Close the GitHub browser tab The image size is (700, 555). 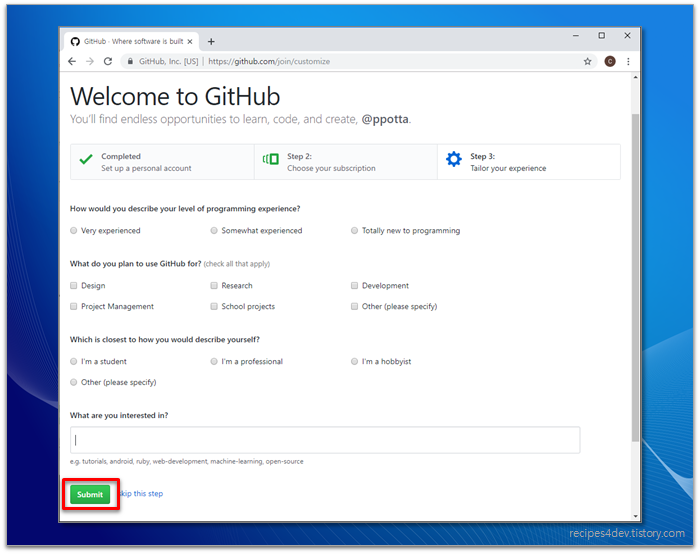click(190, 42)
